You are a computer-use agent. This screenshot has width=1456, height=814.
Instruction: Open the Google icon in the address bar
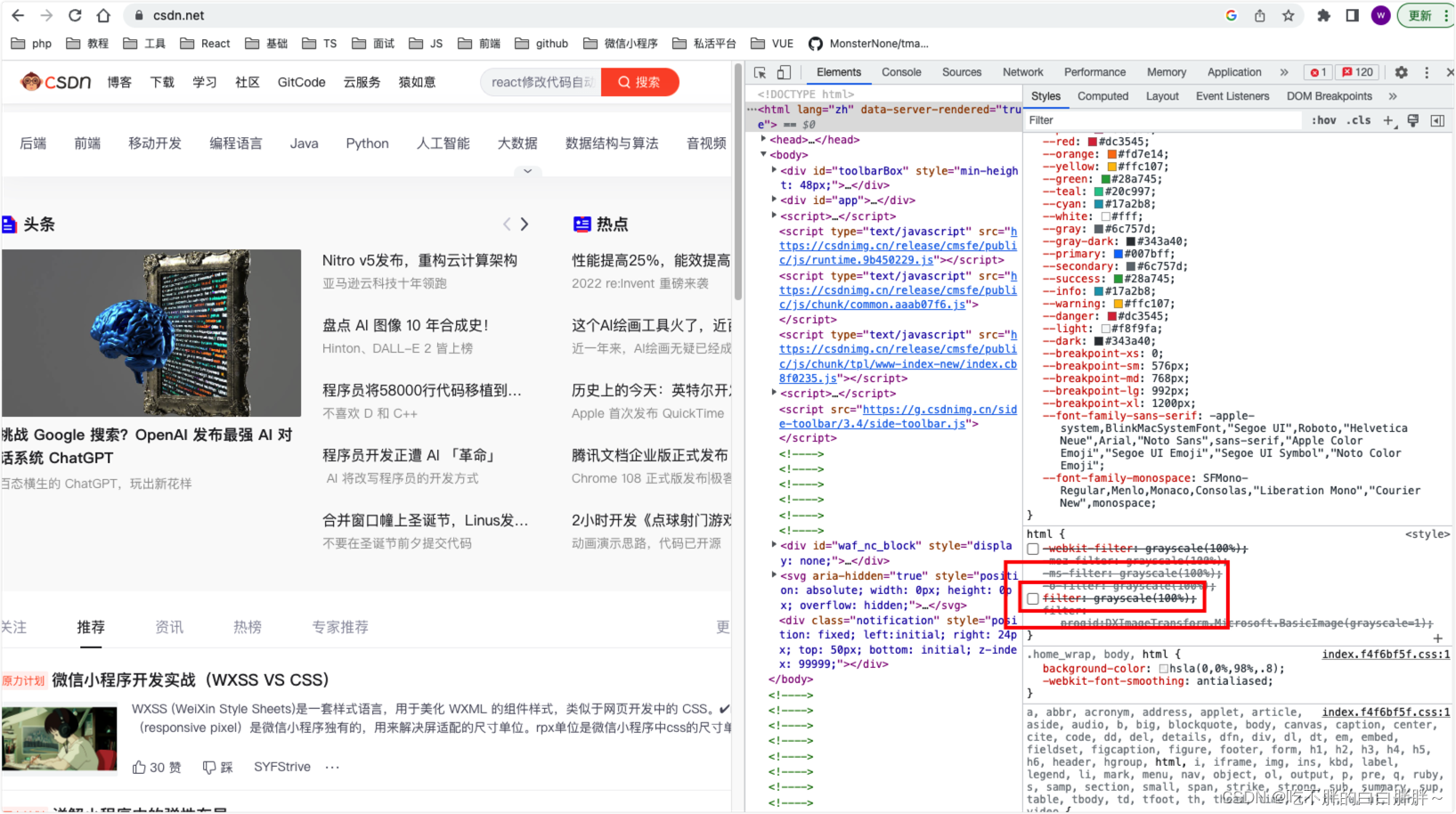tap(1231, 15)
